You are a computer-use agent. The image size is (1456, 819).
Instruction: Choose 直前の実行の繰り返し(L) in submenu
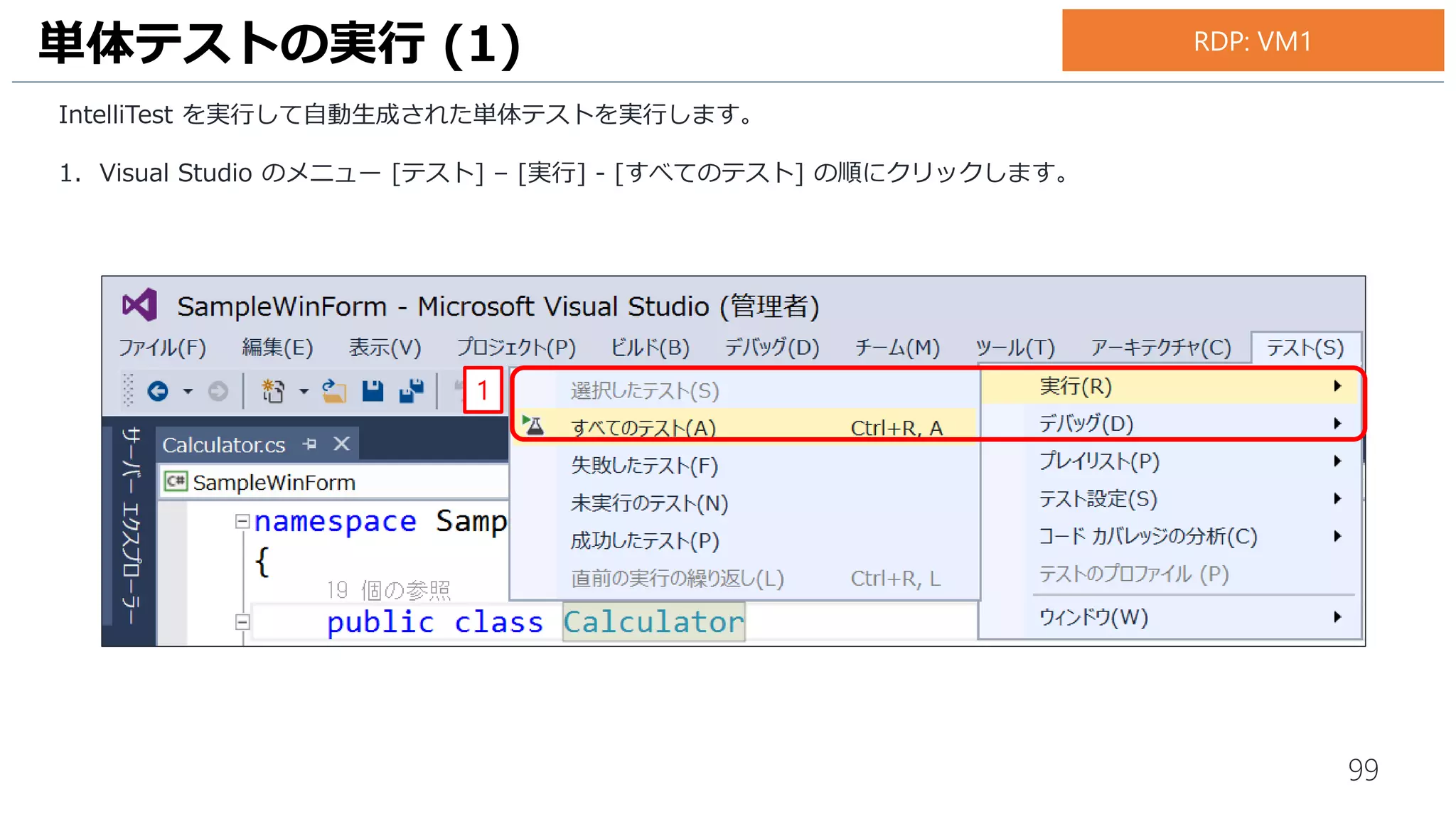coord(745,578)
